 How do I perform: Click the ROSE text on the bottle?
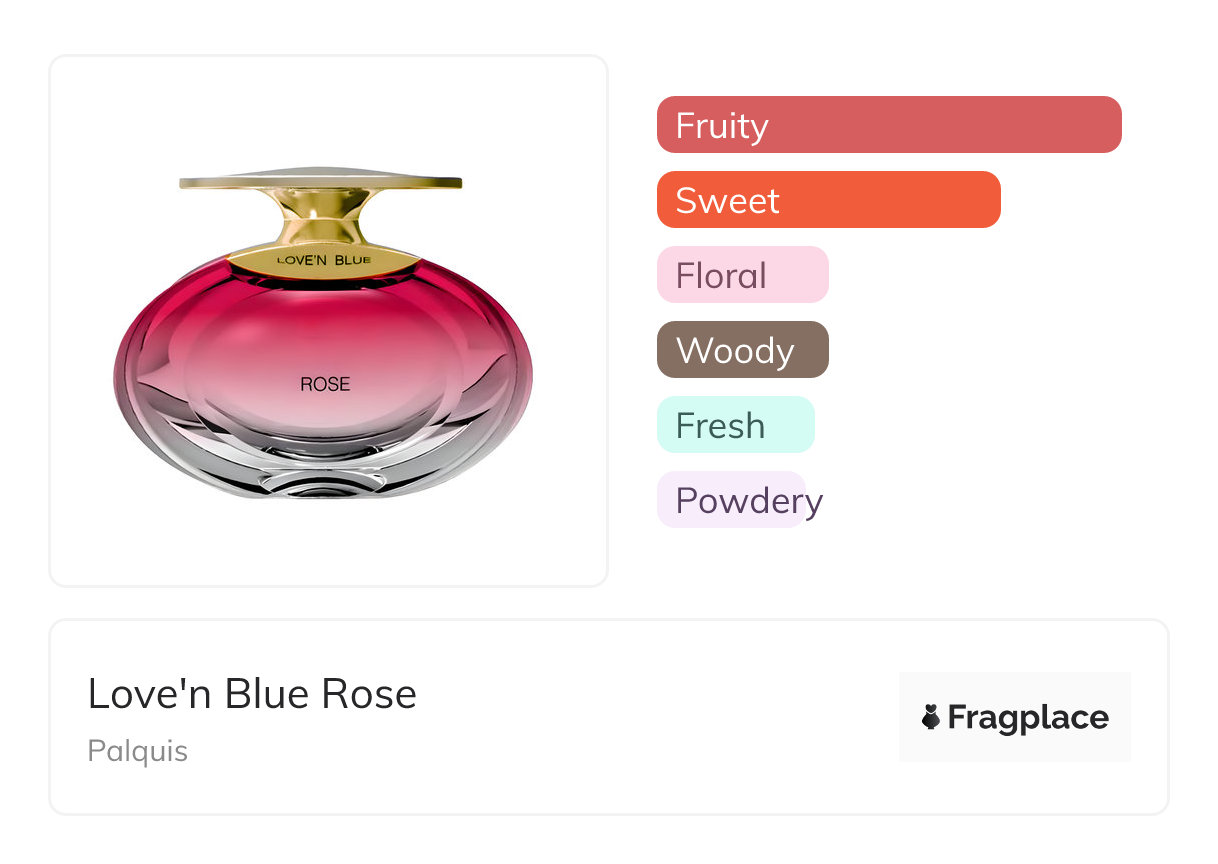pos(325,383)
